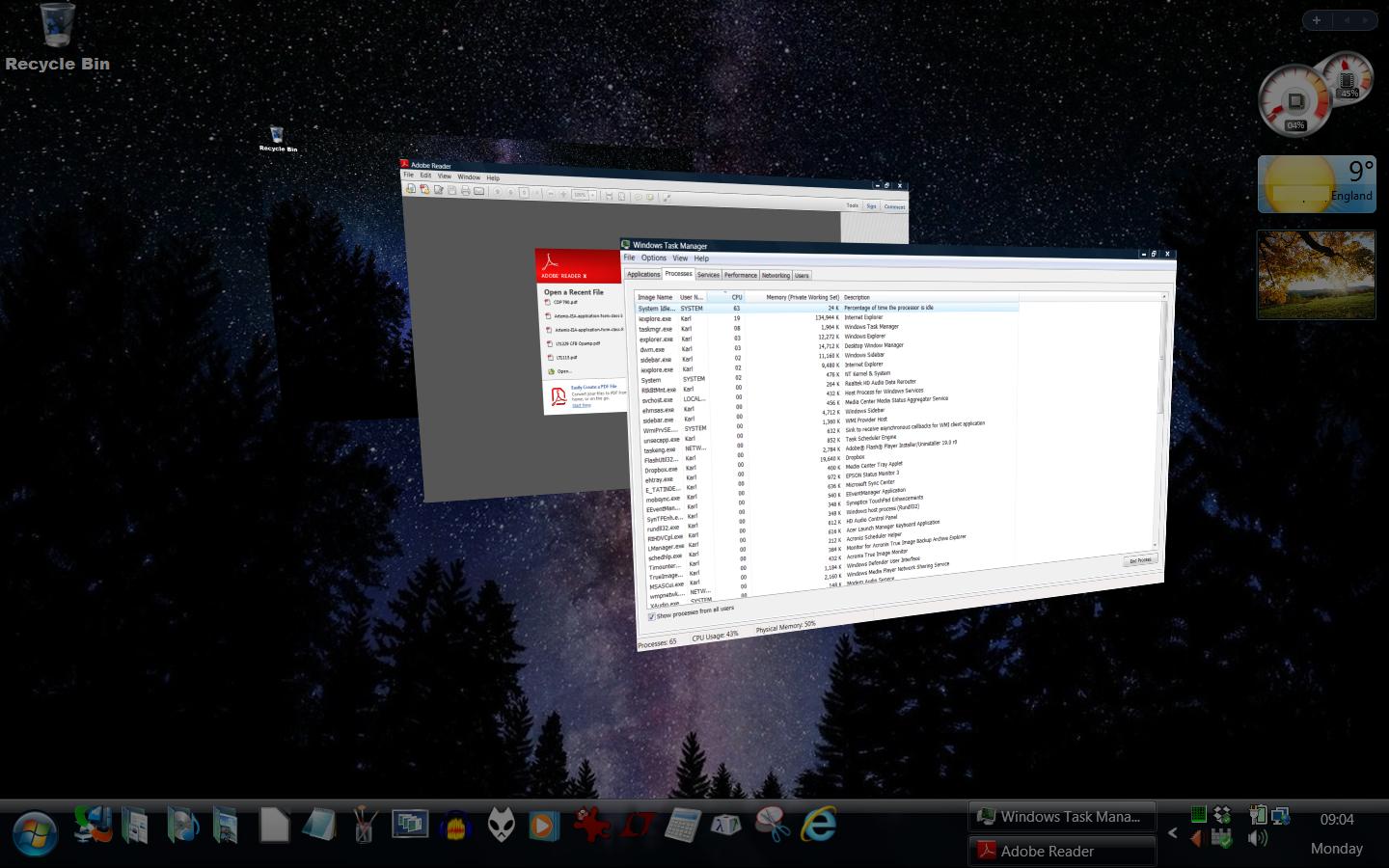
Task: Open Adobe Reader Edit menu
Action: click(x=425, y=176)
